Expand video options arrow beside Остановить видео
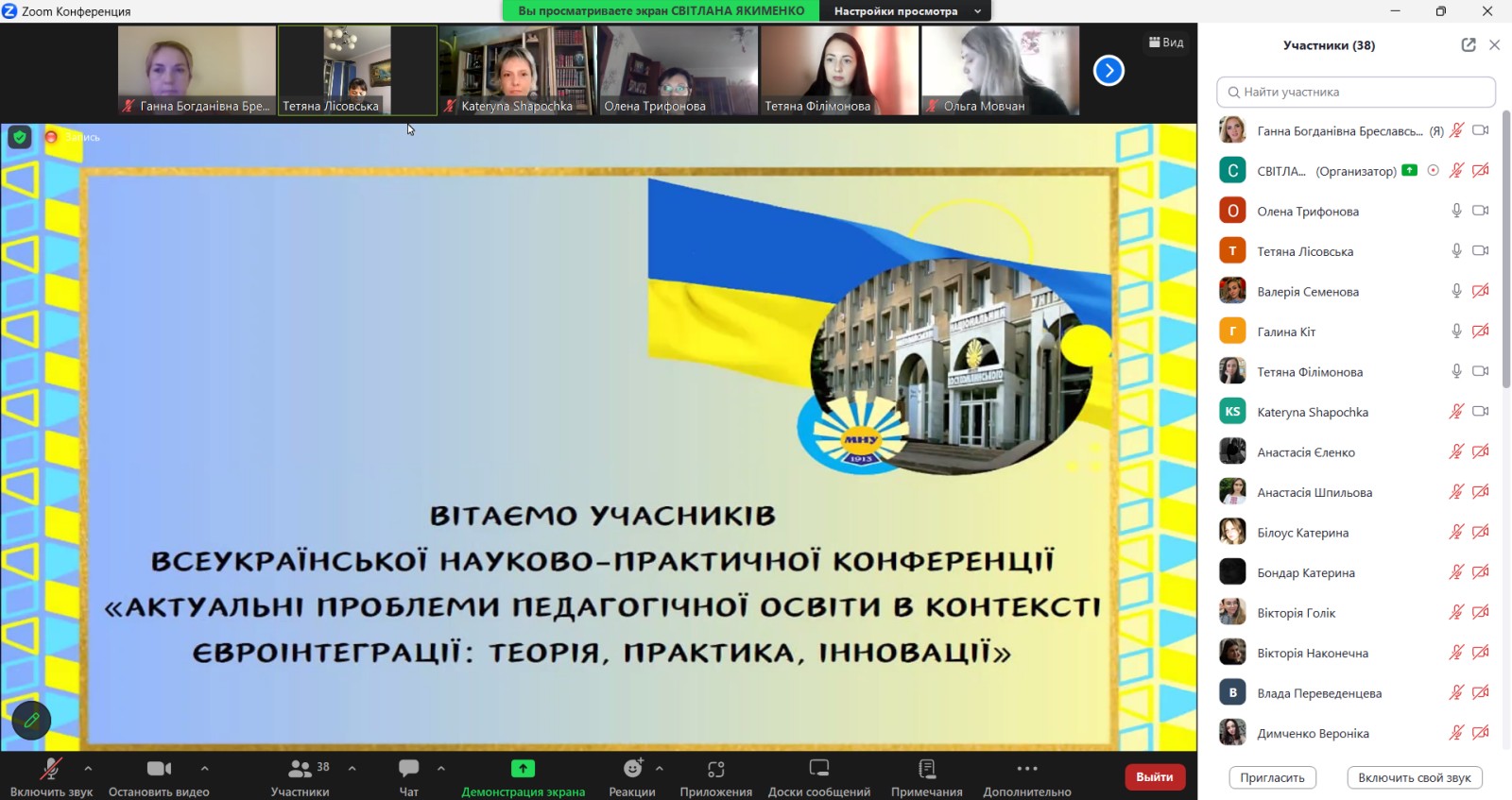Viewport: 1512px width, 800px height. 205,768
